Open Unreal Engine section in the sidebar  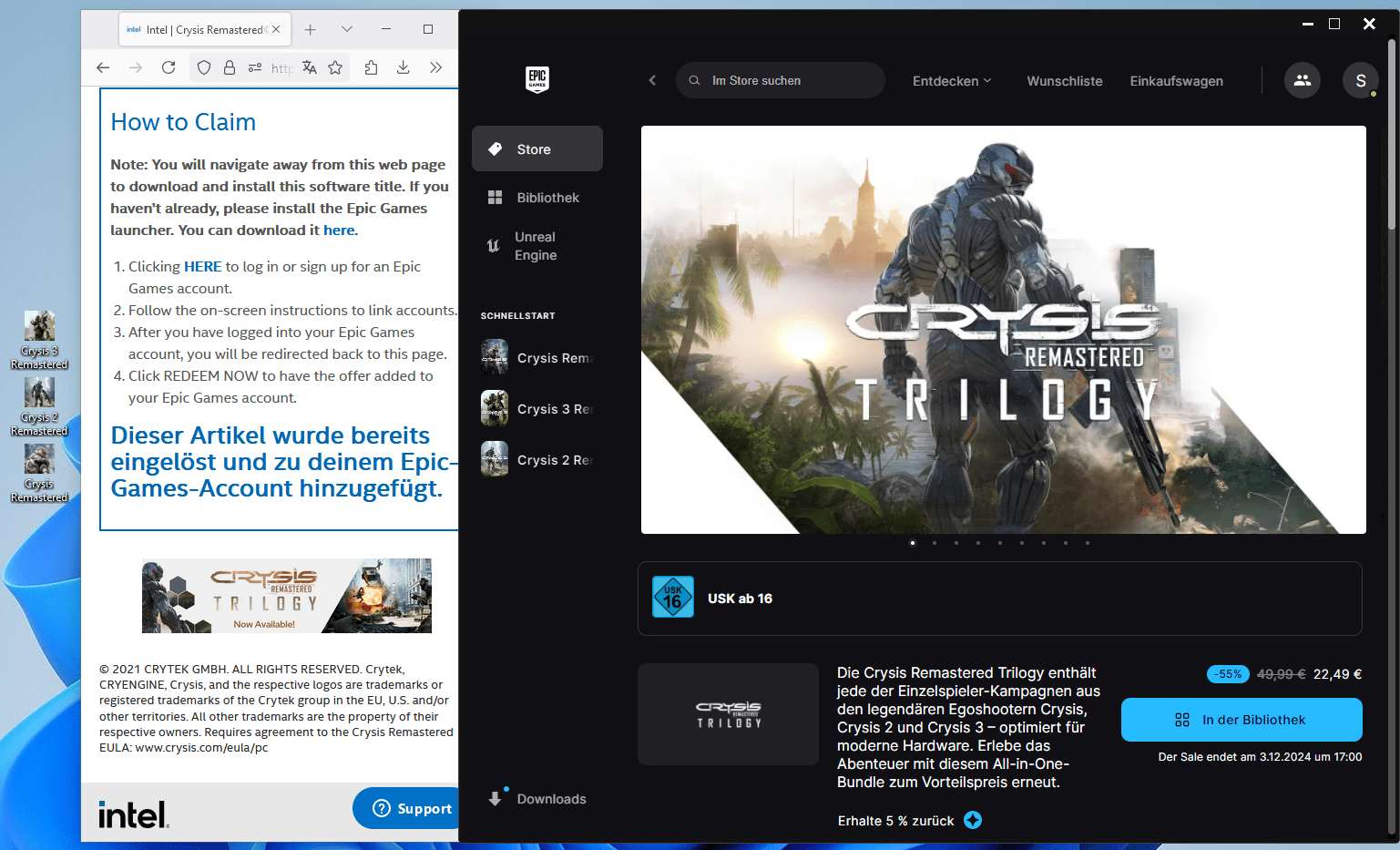tap(537, 246)
